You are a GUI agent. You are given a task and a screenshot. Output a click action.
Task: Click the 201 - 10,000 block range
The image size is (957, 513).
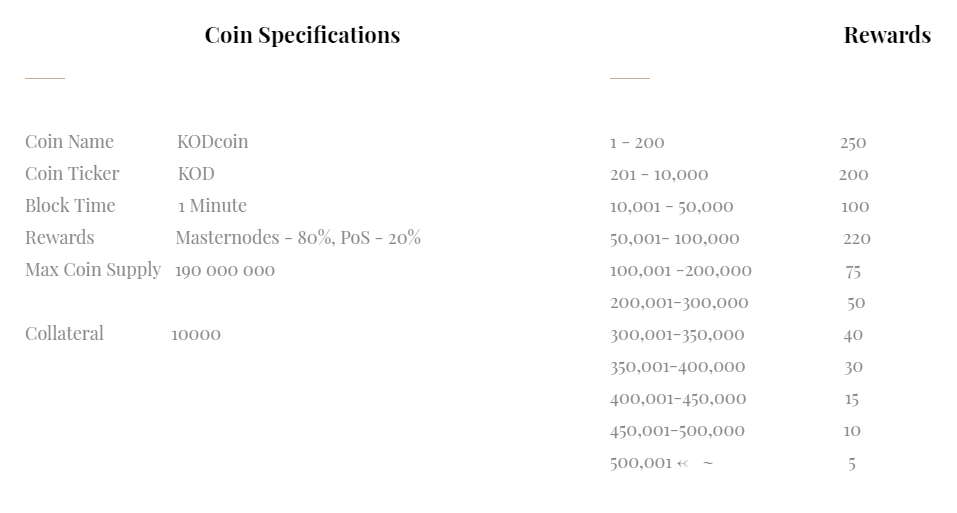click(659, 175)
